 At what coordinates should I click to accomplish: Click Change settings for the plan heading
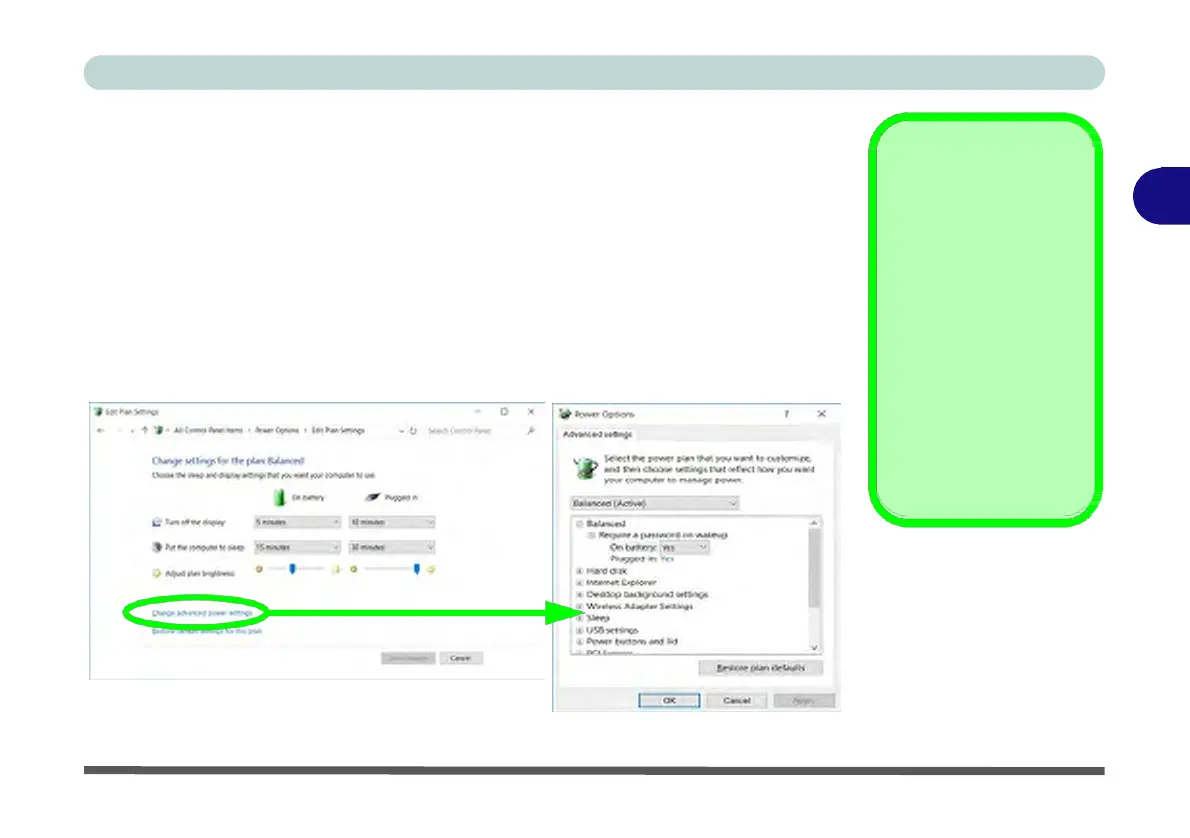point(228,461)
